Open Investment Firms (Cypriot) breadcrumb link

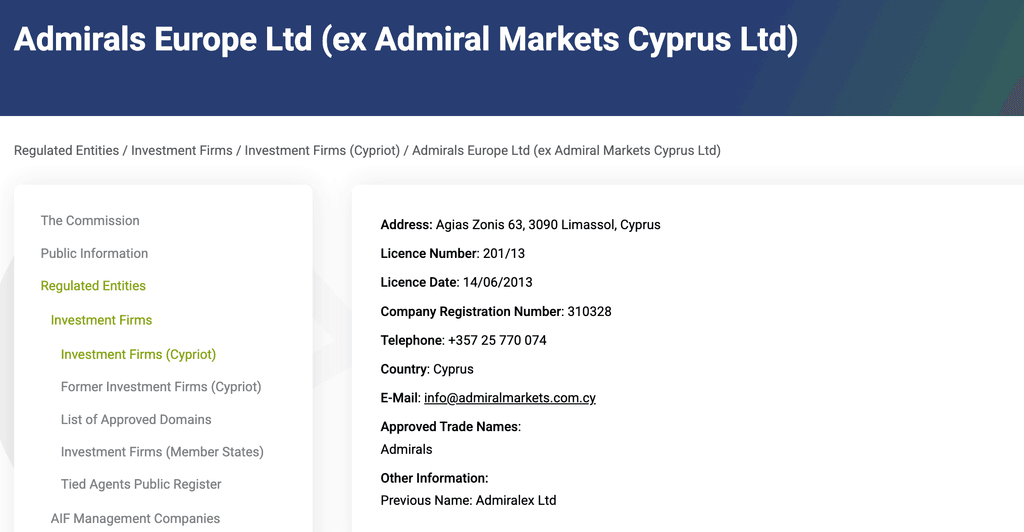(322, 151)
